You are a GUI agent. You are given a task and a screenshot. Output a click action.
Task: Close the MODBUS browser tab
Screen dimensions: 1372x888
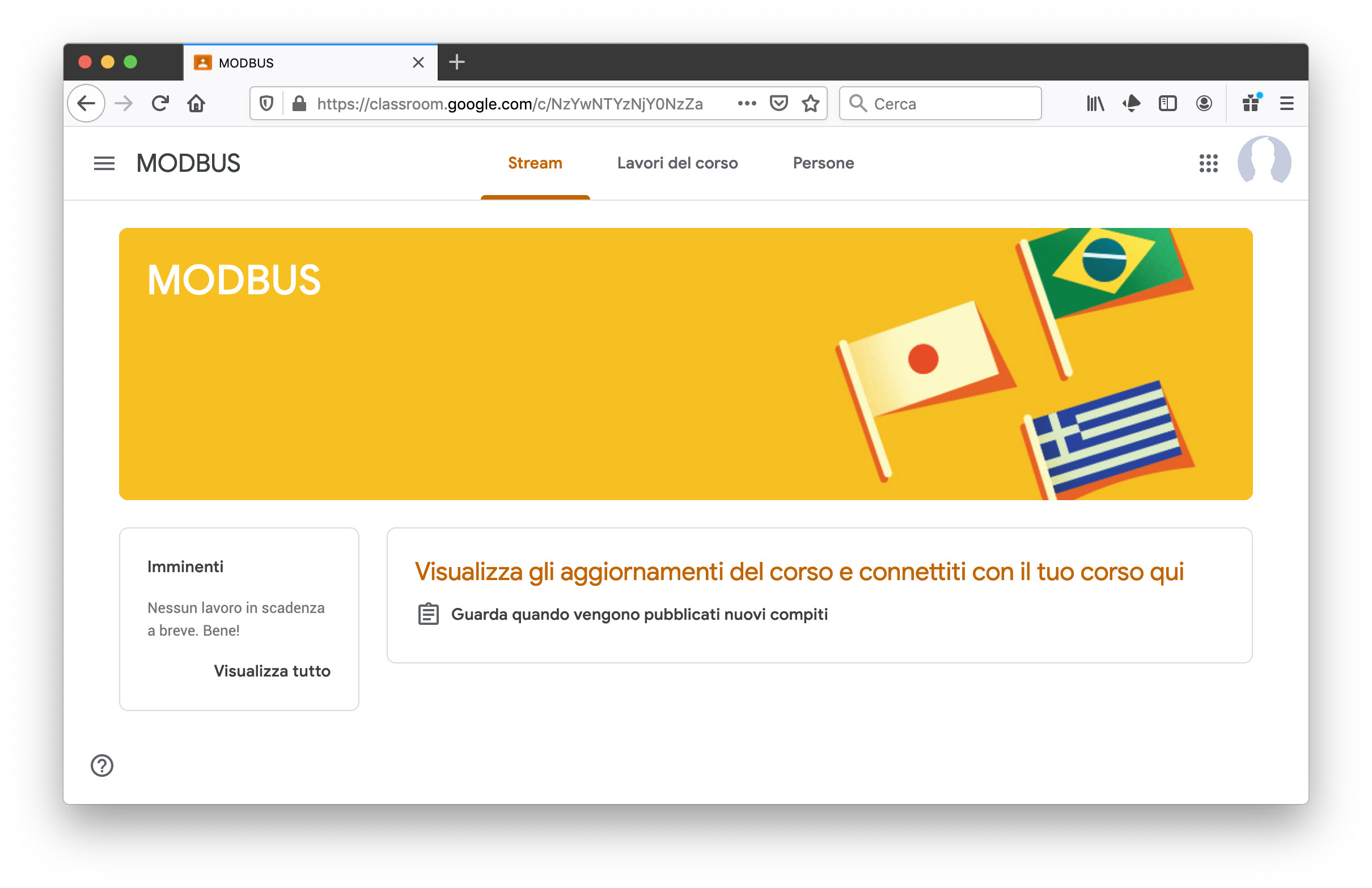point(418,62)
